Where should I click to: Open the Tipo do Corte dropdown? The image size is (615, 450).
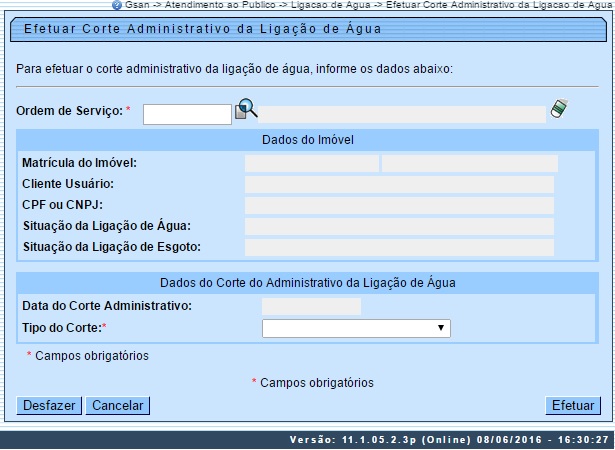pyautogui.click(x=356, y=328)
